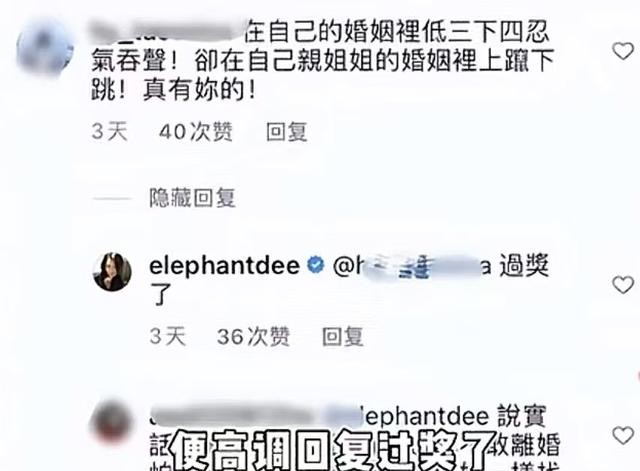Open the blurred avatar of the top commenter

45,47
